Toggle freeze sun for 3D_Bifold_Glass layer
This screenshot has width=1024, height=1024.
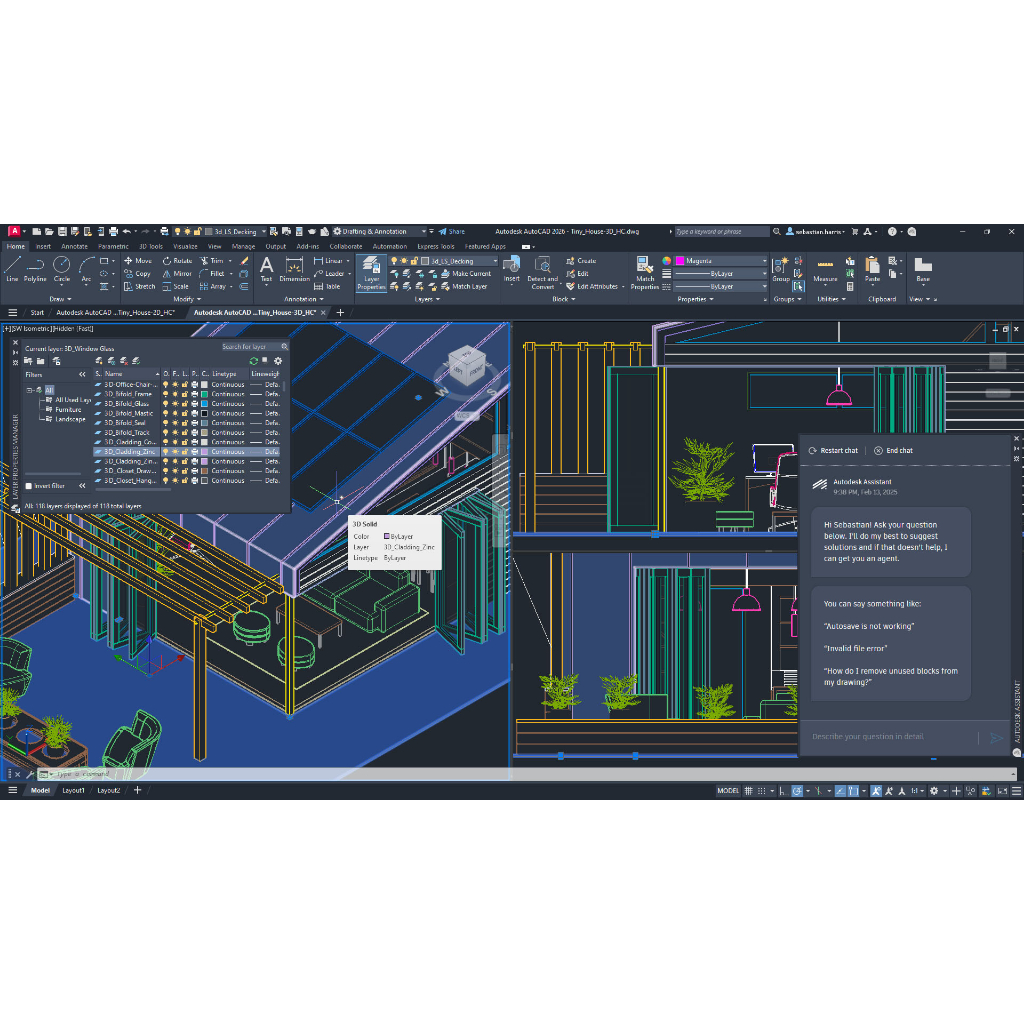[x=175, y=404]
